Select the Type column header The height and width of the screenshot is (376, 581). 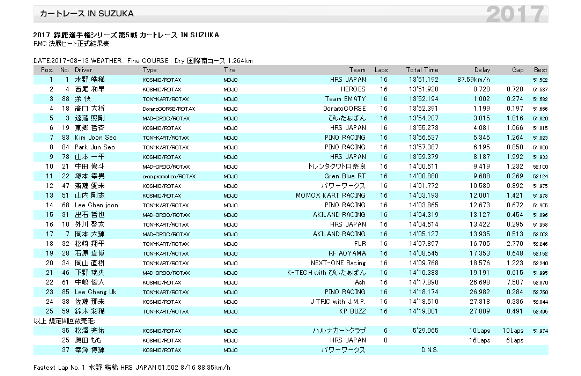click(x=150, y=70)
